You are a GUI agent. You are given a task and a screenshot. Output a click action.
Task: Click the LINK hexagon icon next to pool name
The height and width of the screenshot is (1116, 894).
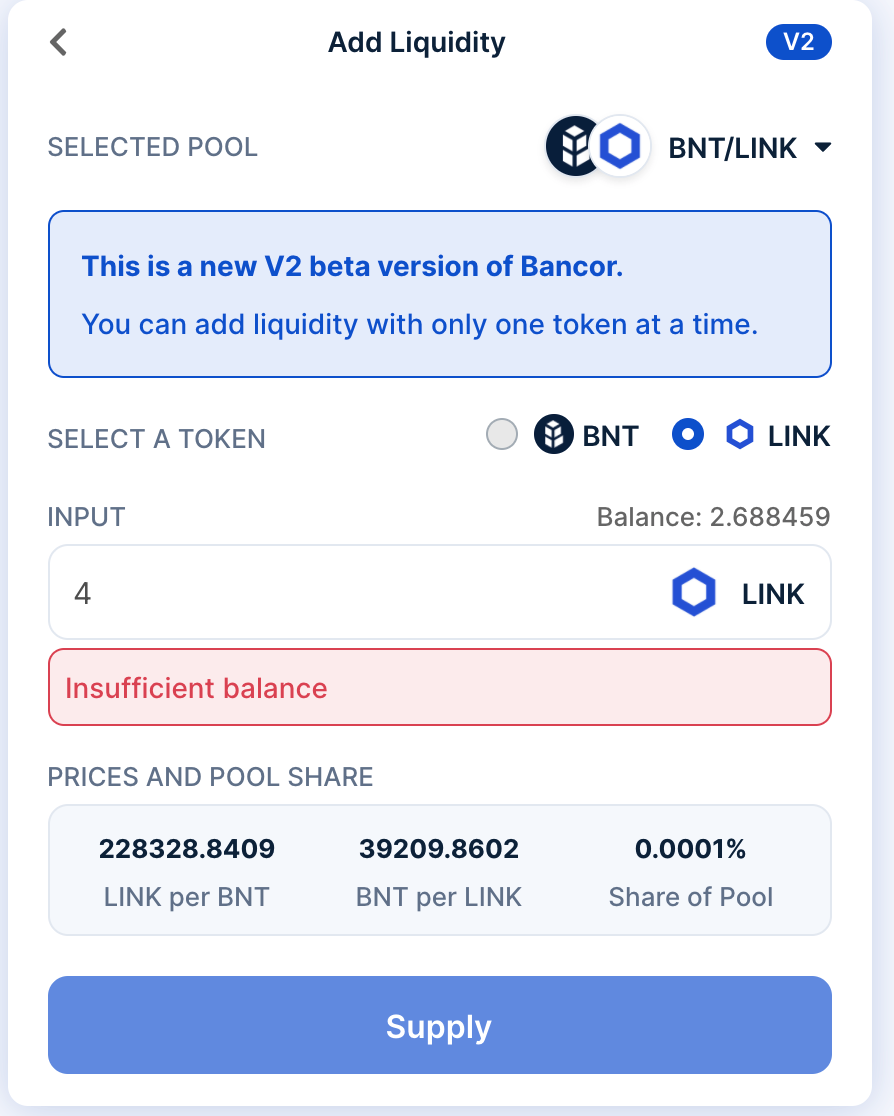pyautogui.click(x=620, y=146)
